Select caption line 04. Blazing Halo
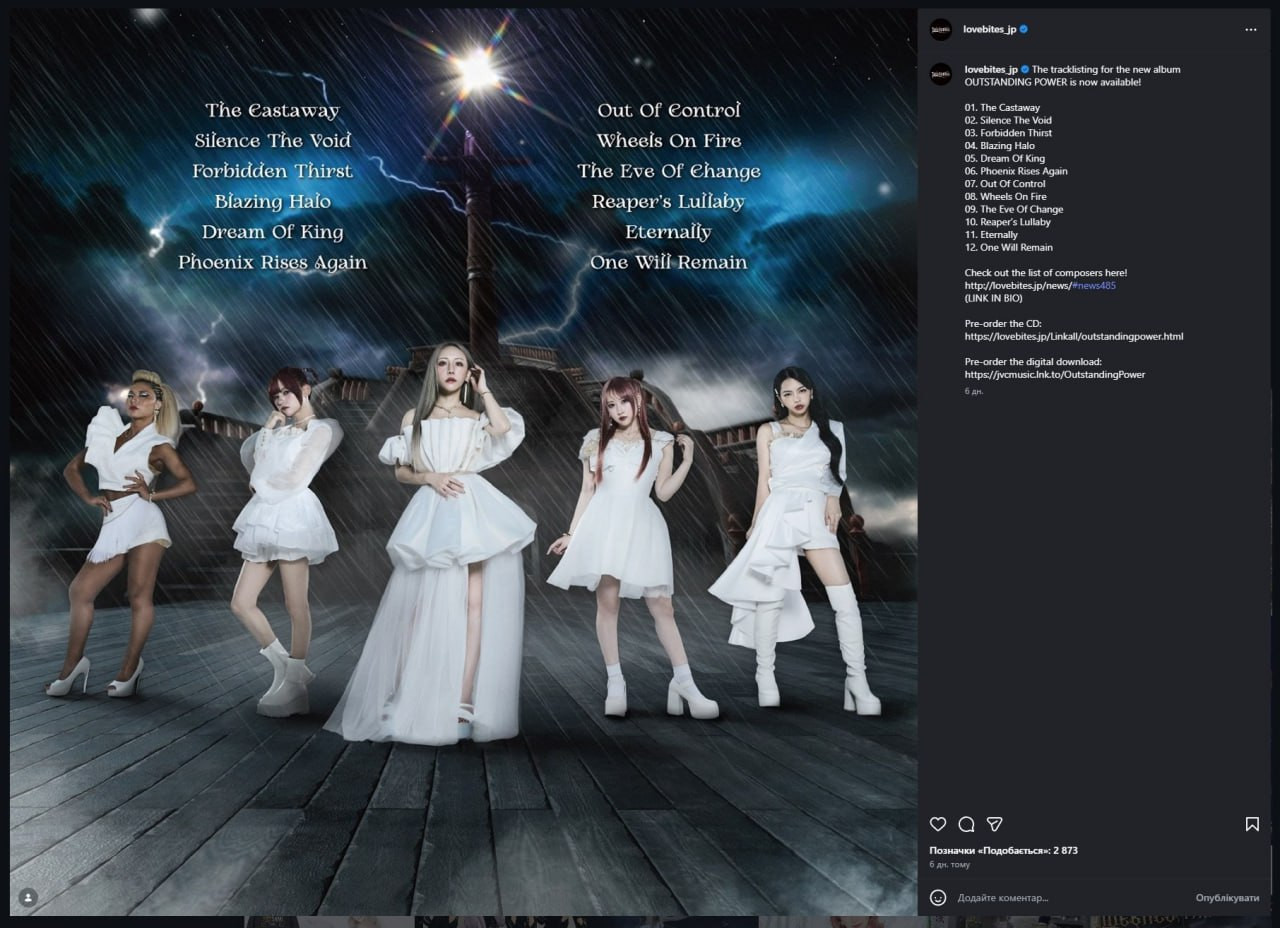The width and height of the screenshot is (1280, 928). 1000,145
